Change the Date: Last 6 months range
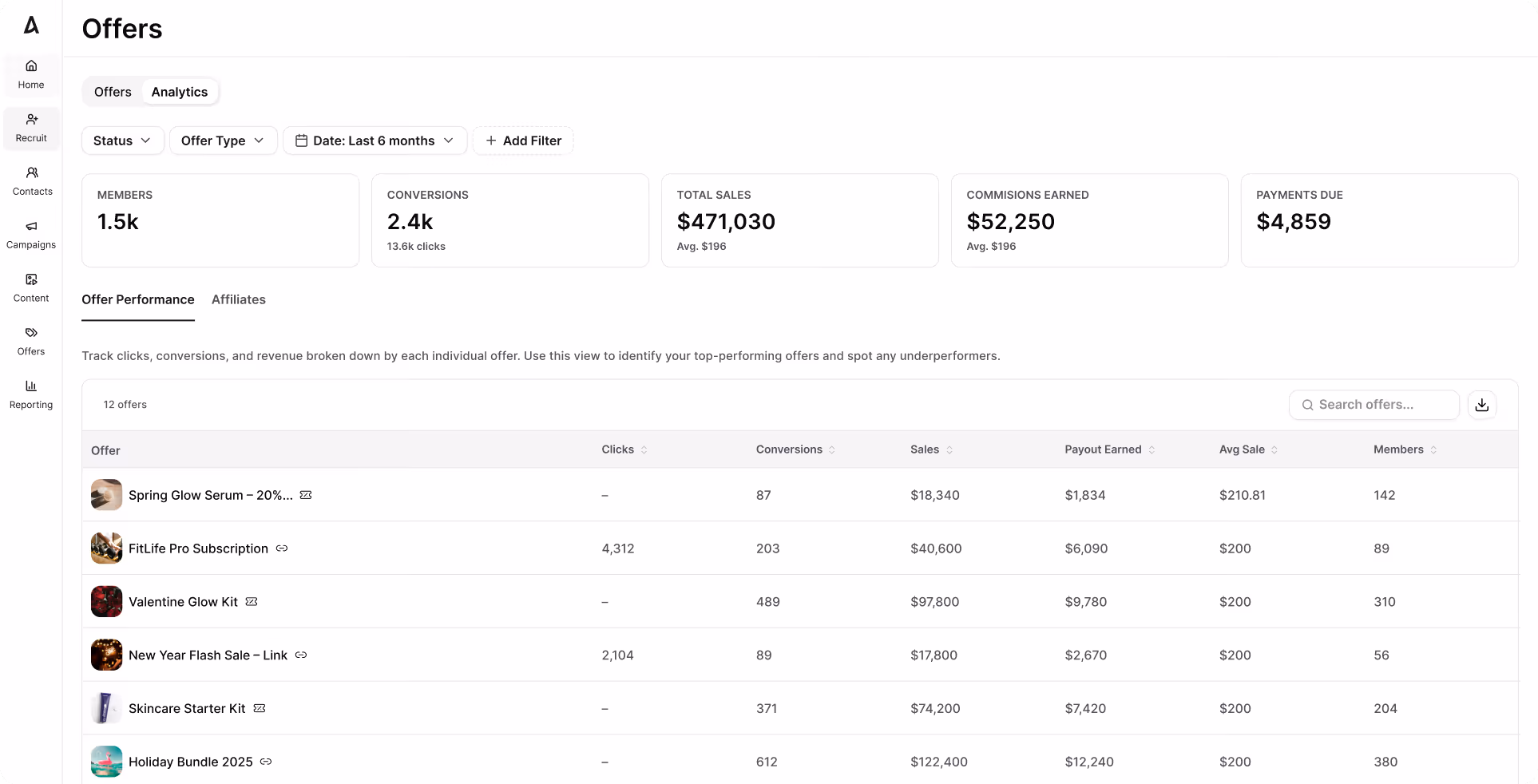 (375, 141)
